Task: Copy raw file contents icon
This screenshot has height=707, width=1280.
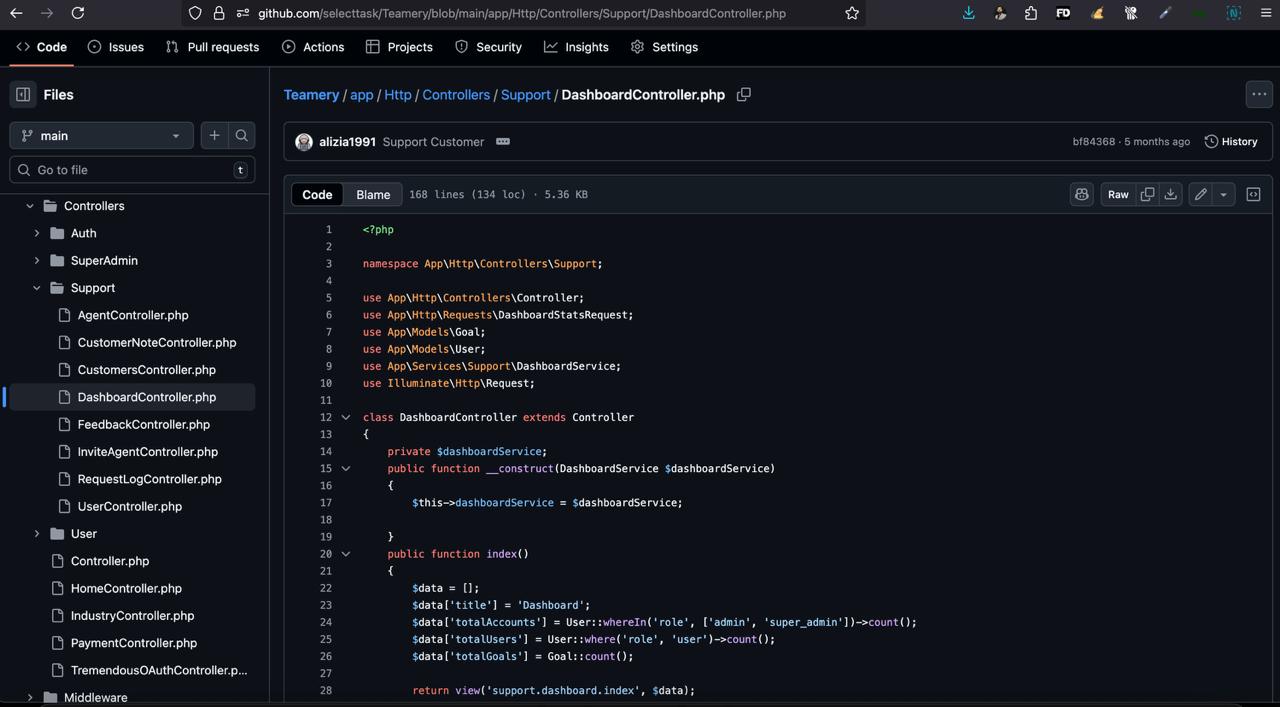Action: coord(1147,195)
